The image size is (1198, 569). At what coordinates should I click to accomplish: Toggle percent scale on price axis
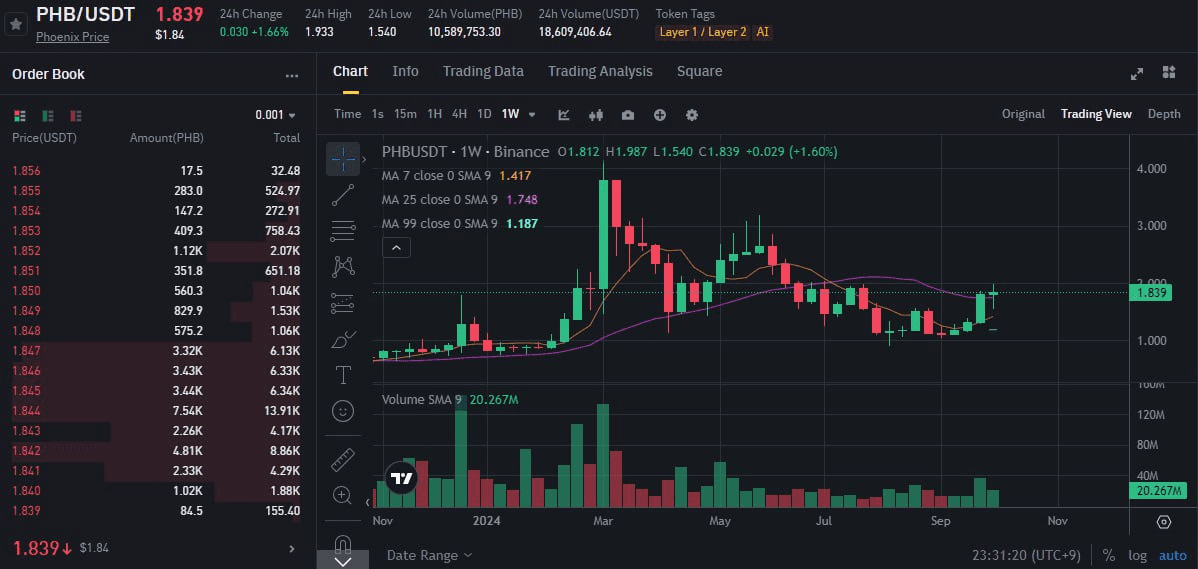pos(1108,555)
